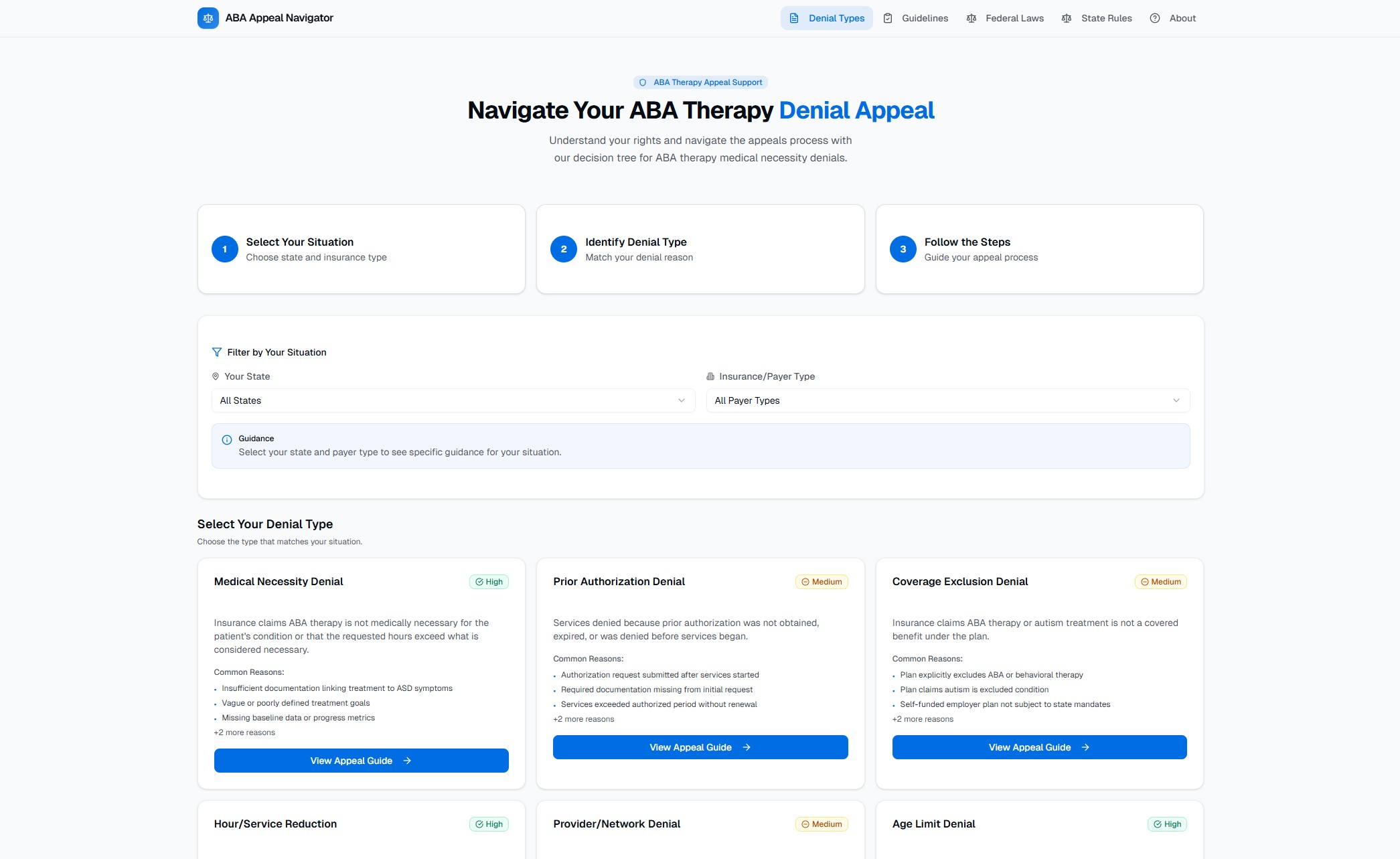Click the About question mark icon

1155,18
